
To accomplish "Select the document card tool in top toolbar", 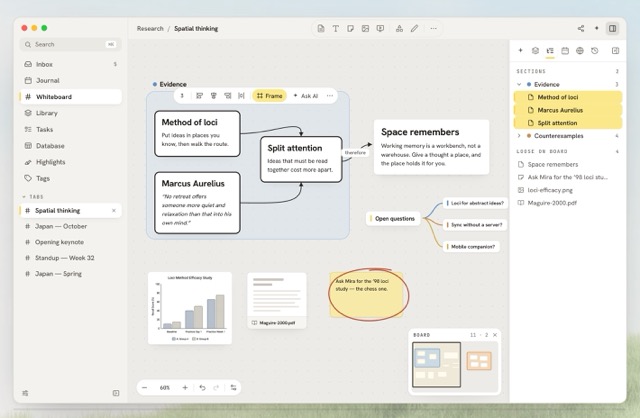I will [321, 29].
